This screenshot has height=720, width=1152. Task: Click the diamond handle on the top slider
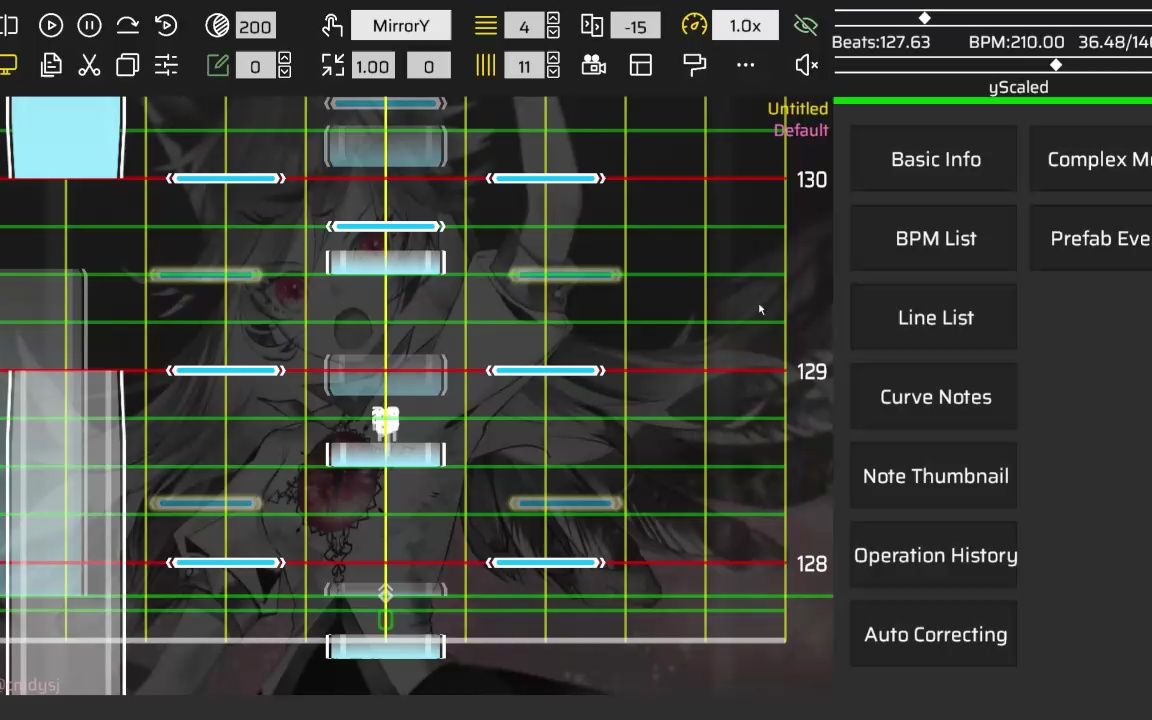click(x=925, y=18)
